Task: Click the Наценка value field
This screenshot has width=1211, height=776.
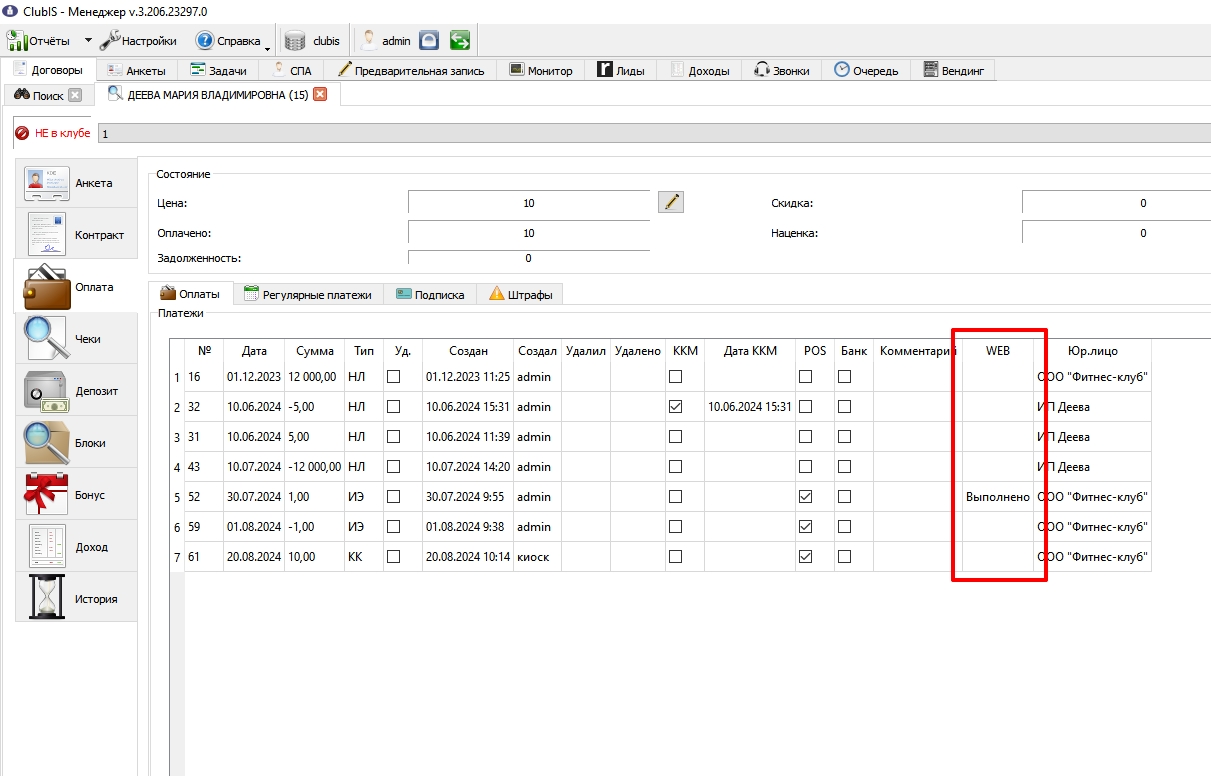Action: 1116,233
